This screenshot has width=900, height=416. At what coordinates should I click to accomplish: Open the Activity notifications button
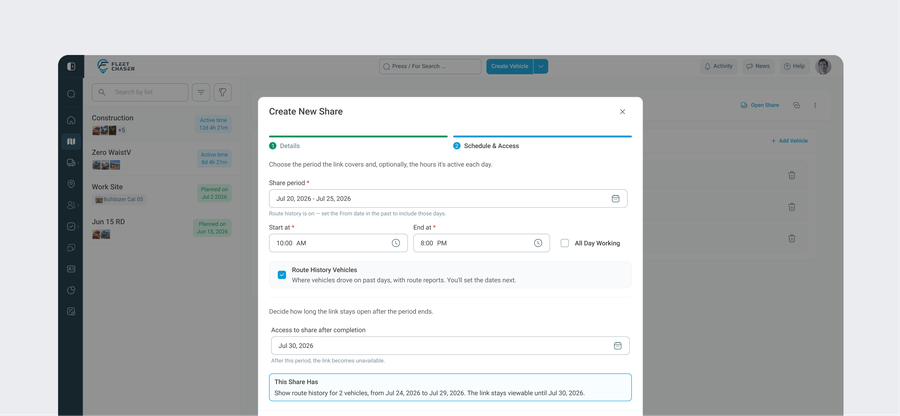(x=719, y=67)
